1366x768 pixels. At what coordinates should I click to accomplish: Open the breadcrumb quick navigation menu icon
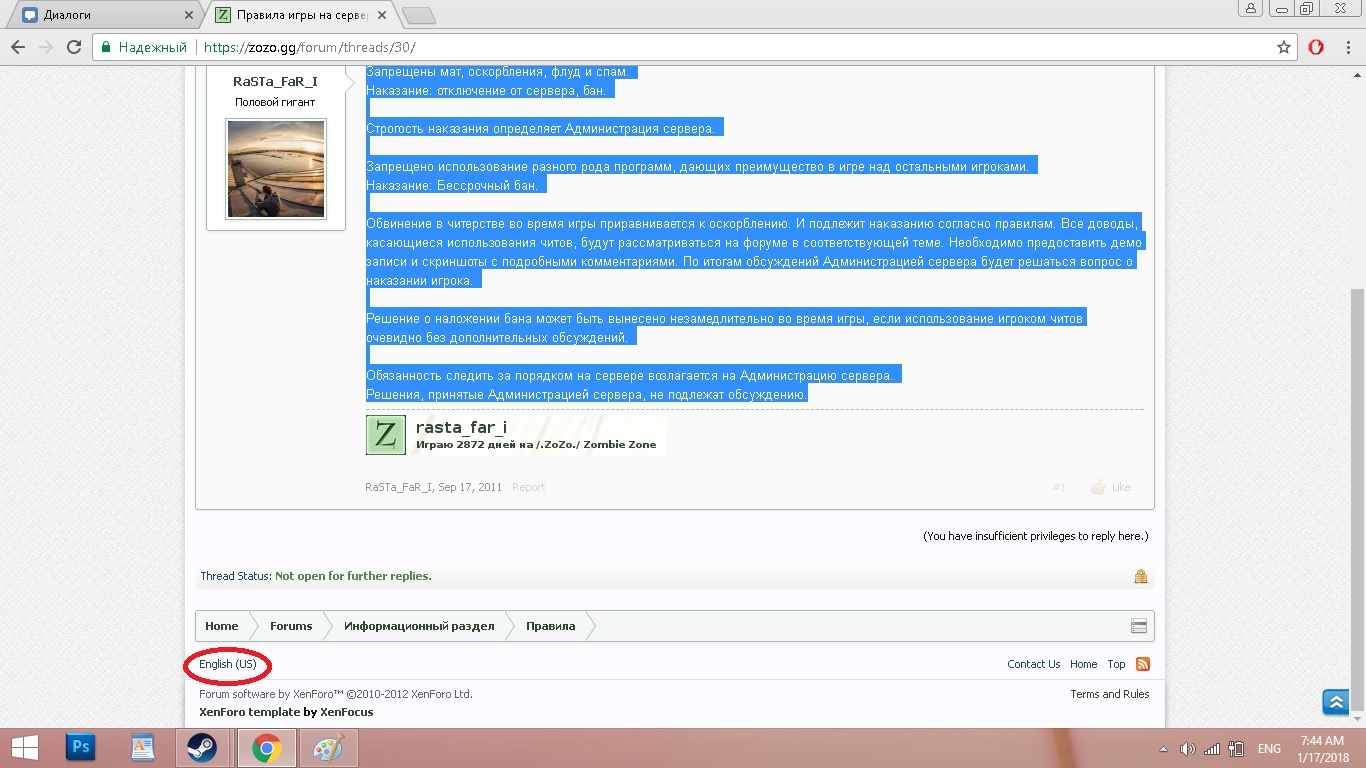pos(1138,626)
